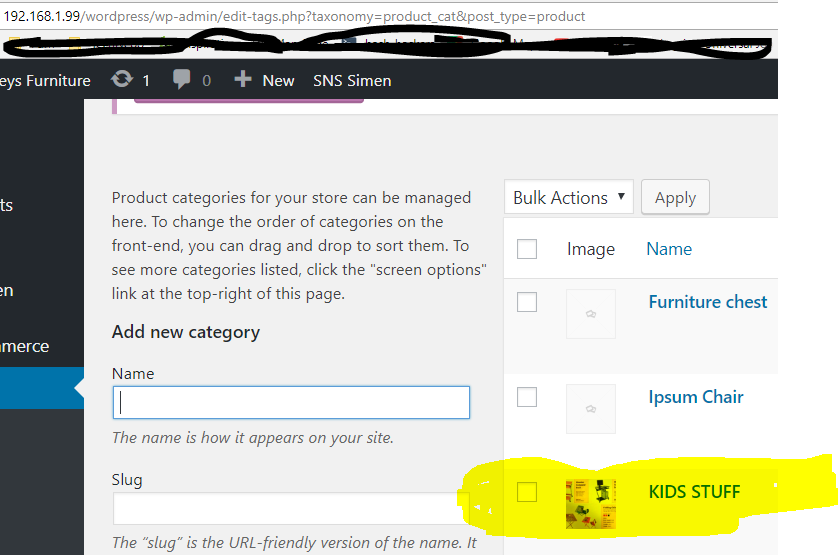Select the Furniture chest checkbox
Screen dimensions: 838x555
(527, 302)
